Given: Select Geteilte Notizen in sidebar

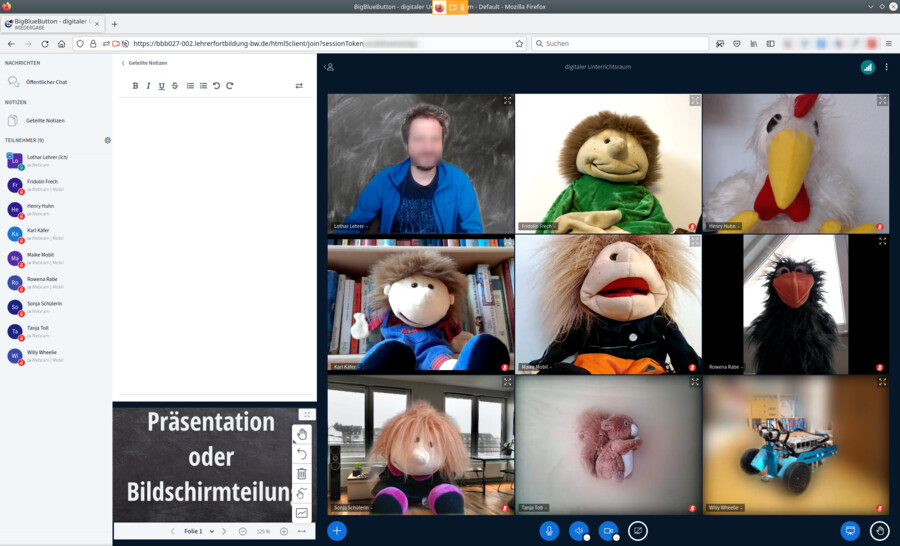Looking at the screenshot, I should (44, 120).
